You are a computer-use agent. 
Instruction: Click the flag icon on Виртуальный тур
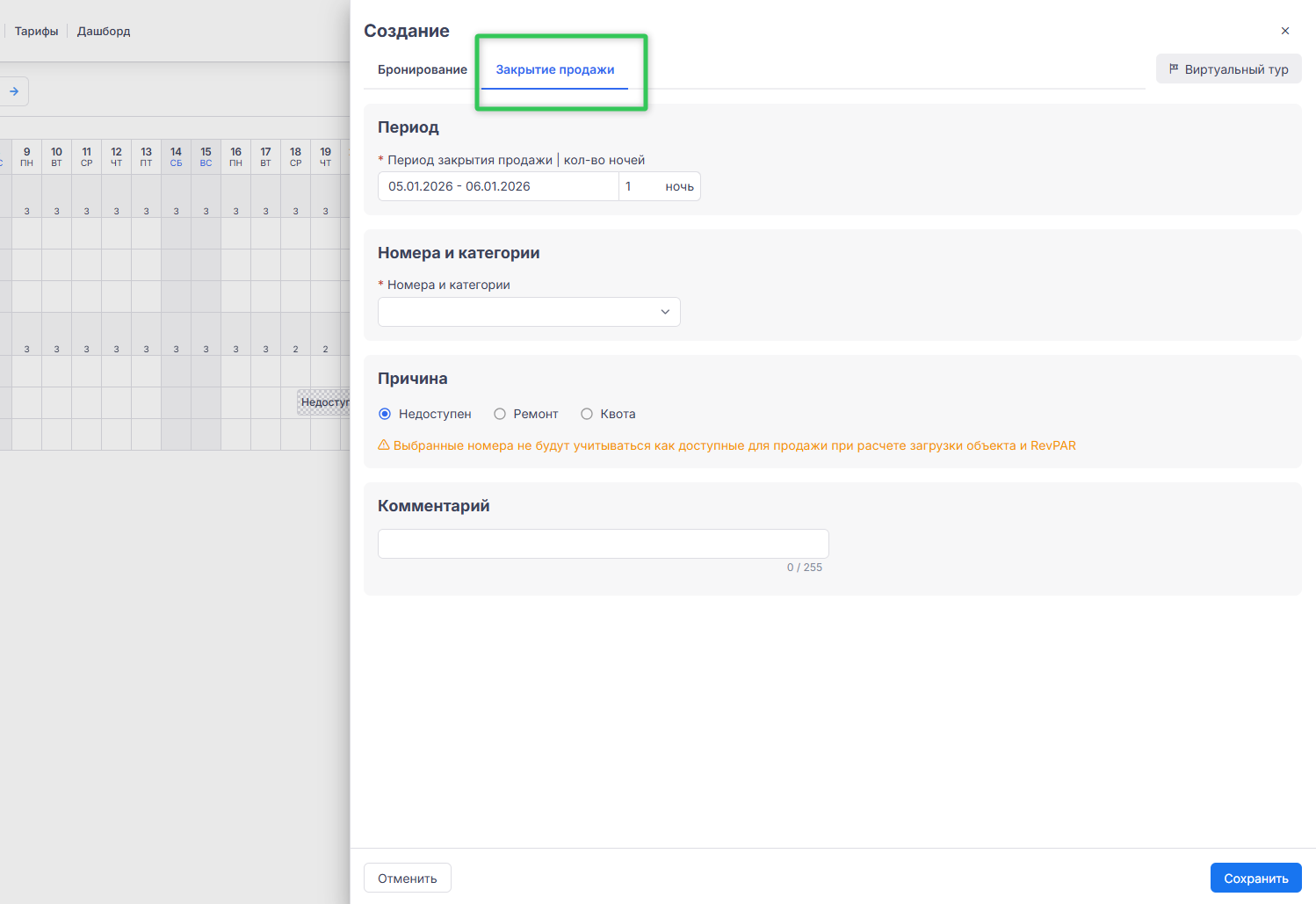[1174, 69]
